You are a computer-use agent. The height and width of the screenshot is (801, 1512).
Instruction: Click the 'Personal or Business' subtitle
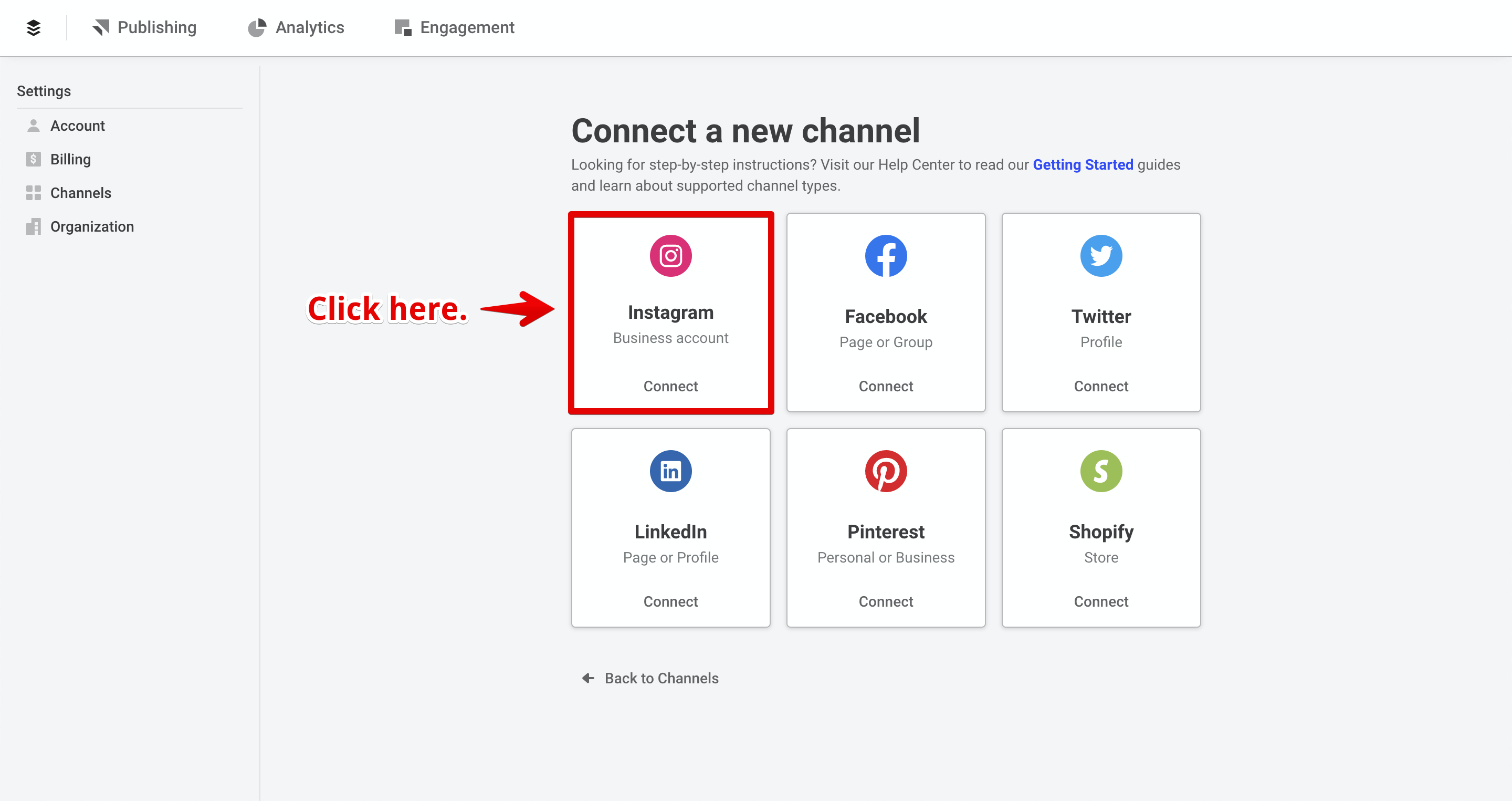886,557
